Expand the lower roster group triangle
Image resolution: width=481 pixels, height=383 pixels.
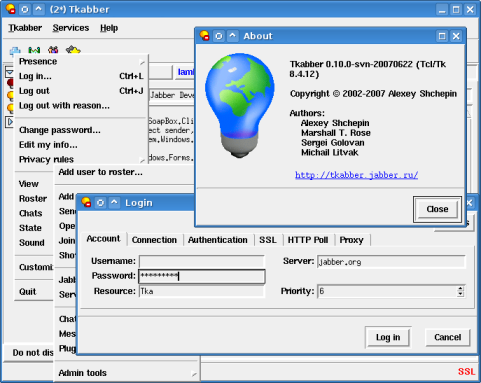(10, 122)
